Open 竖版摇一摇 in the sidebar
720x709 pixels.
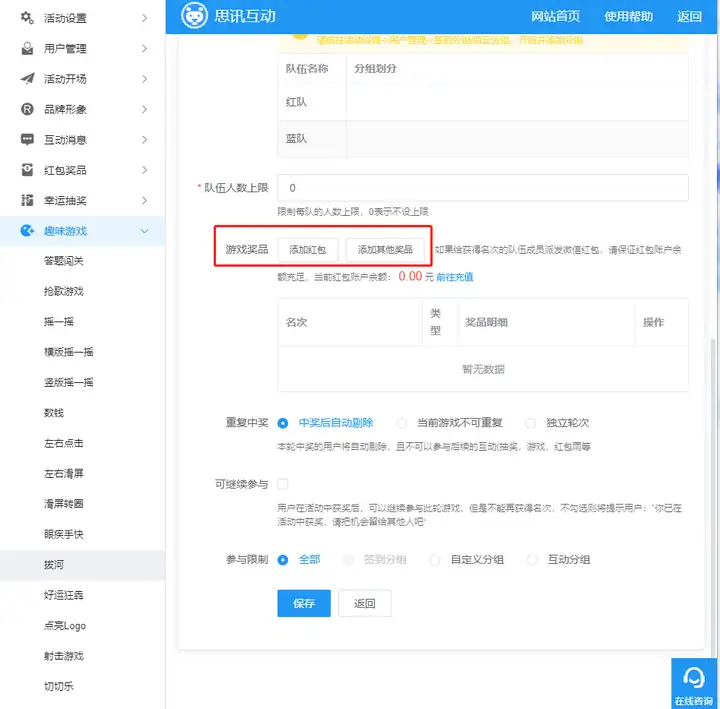coord(68,382)
